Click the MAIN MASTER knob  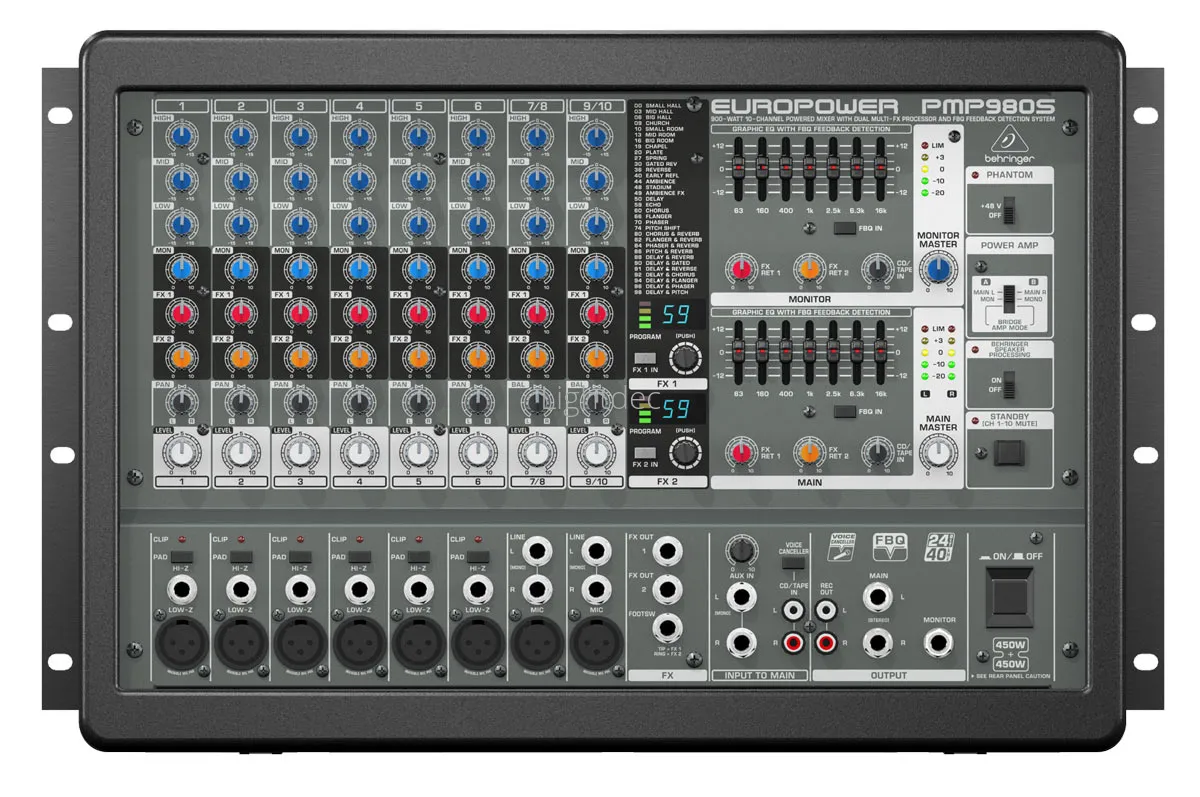pyautogui.click(x=938, y=455)
